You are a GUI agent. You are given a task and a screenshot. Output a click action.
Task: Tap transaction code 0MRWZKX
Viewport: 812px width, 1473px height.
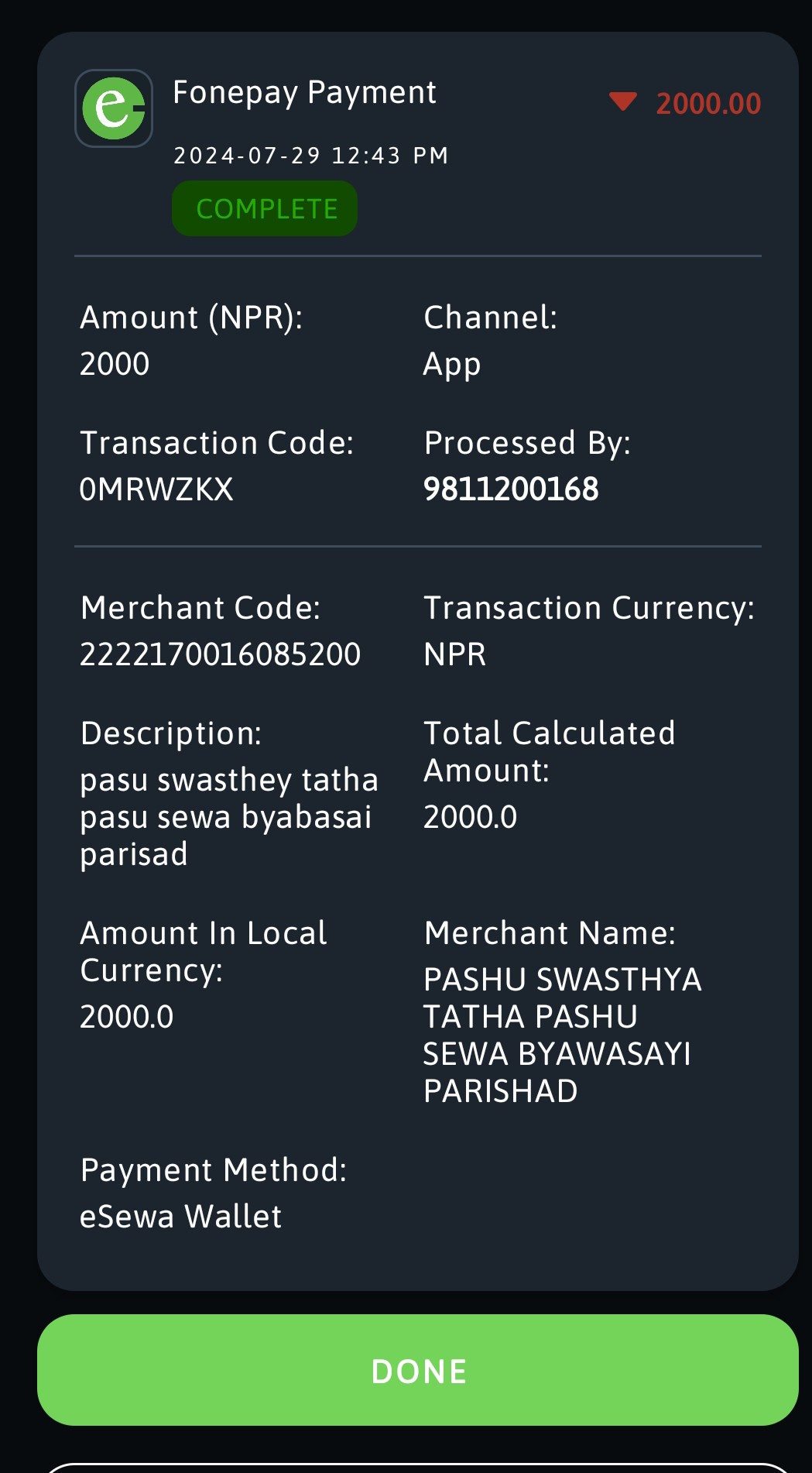(156, 489)
